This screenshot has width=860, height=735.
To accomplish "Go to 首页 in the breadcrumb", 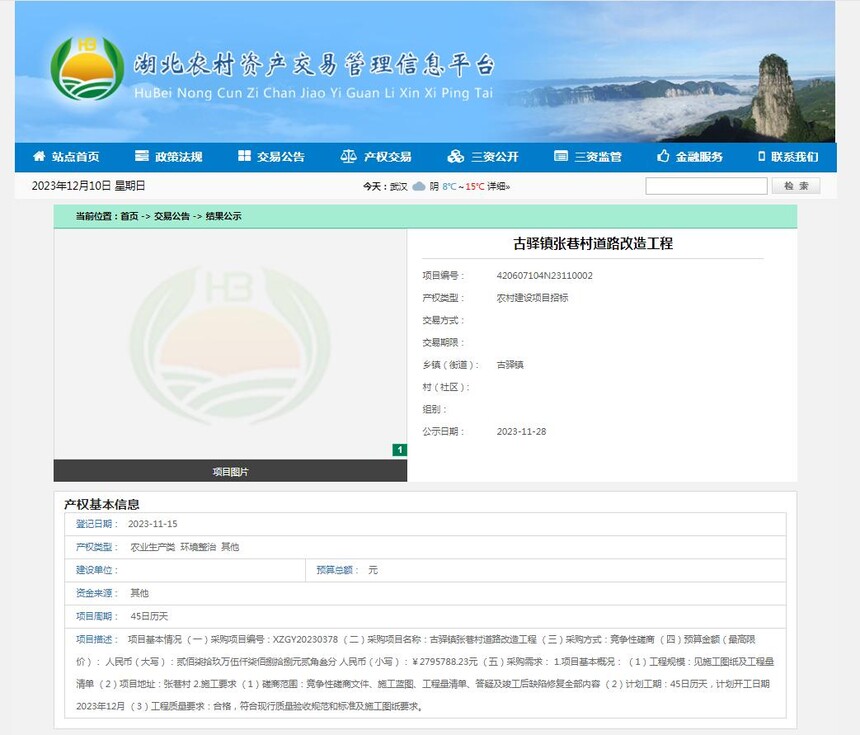I will point(129,216).
